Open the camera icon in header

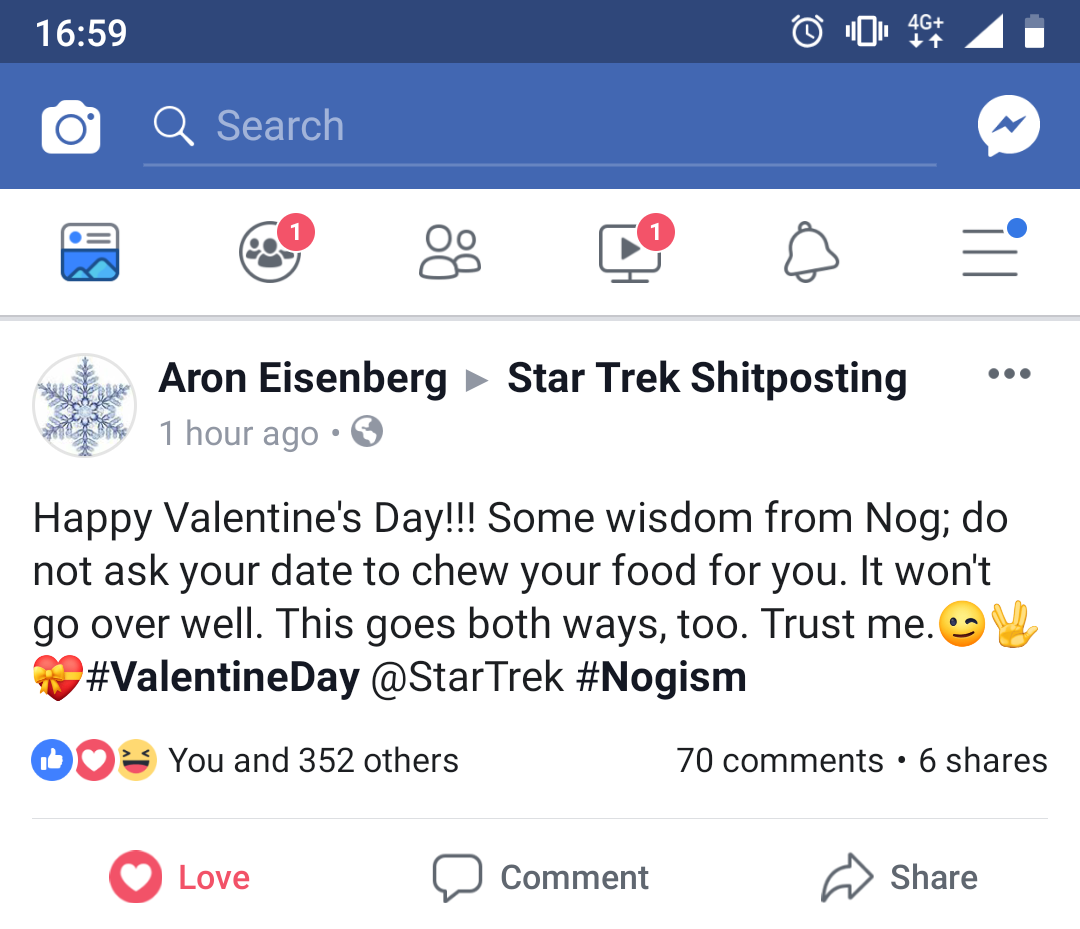(71, 127)
